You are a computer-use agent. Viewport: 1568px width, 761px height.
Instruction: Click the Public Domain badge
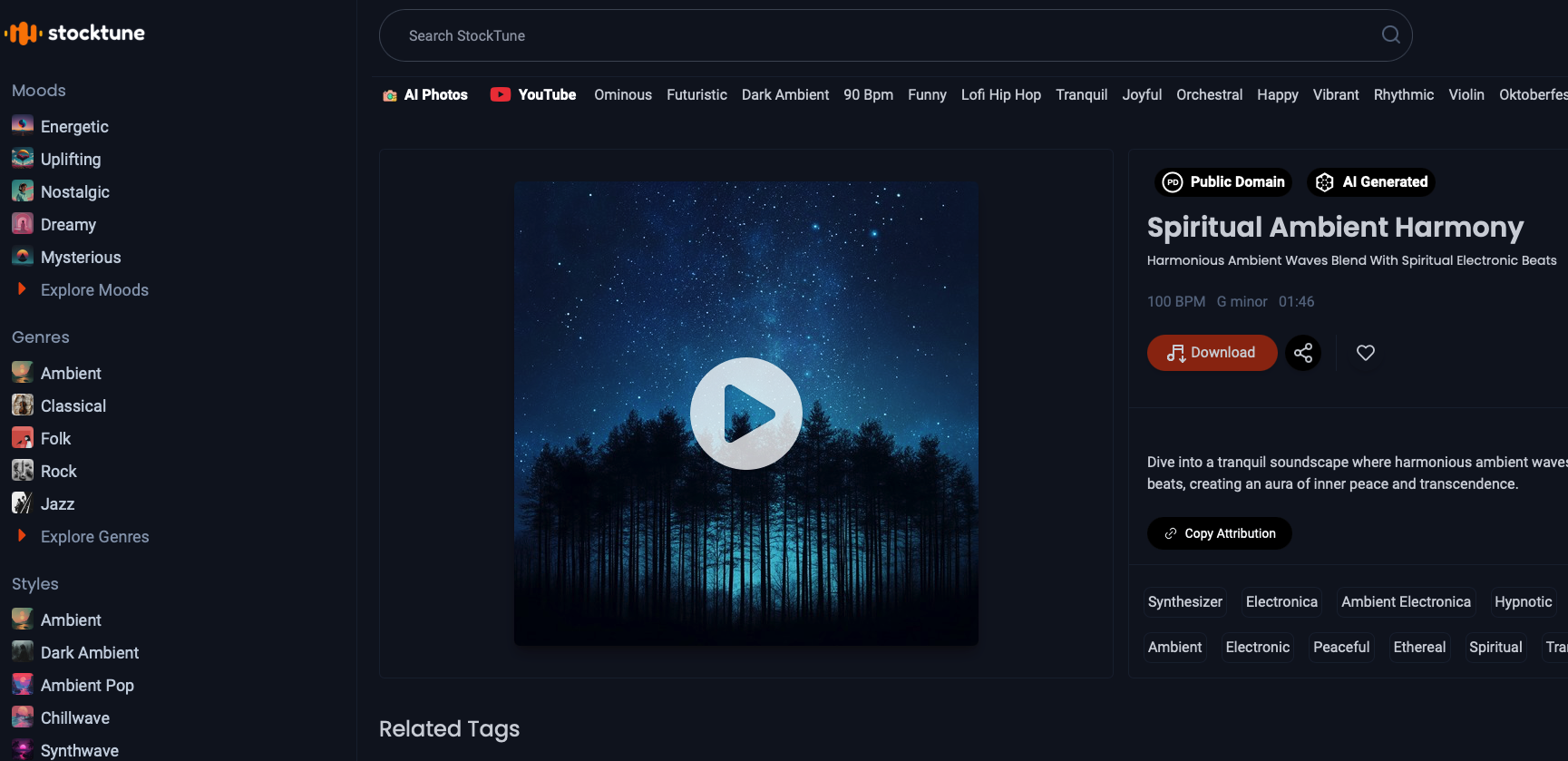pyautogui.click(x=1224, y=182)
